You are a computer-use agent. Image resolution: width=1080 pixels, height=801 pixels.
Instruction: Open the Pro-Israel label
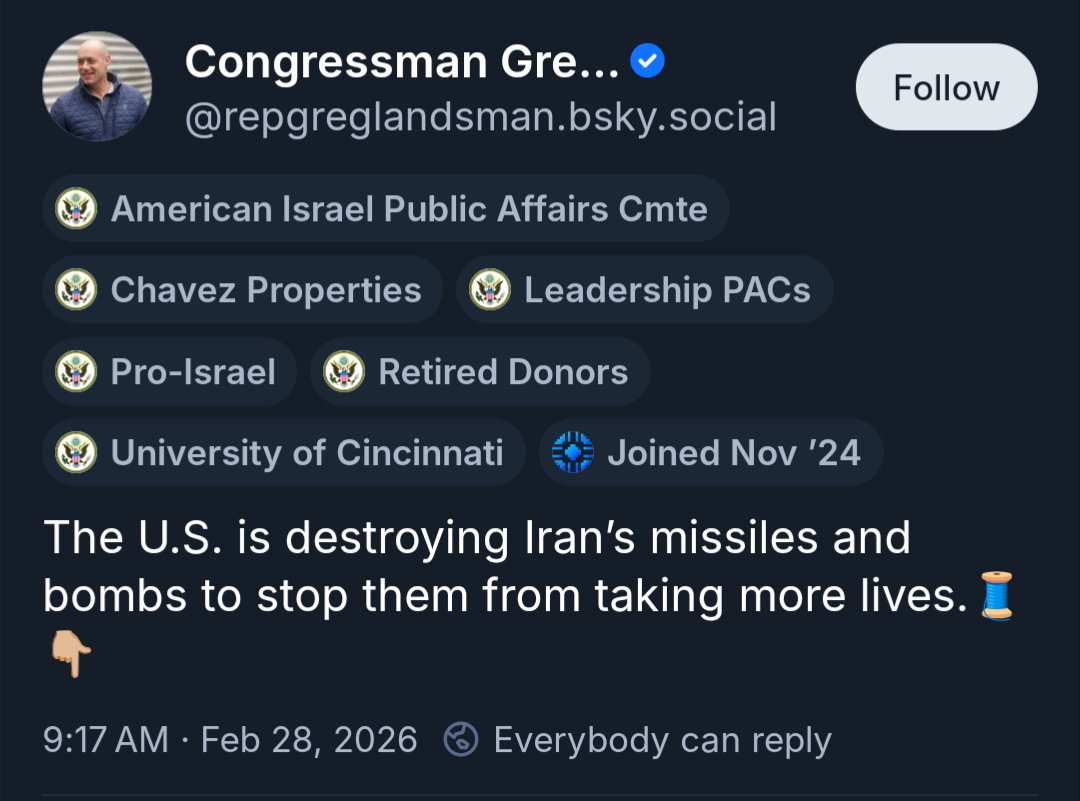(193, 372)
